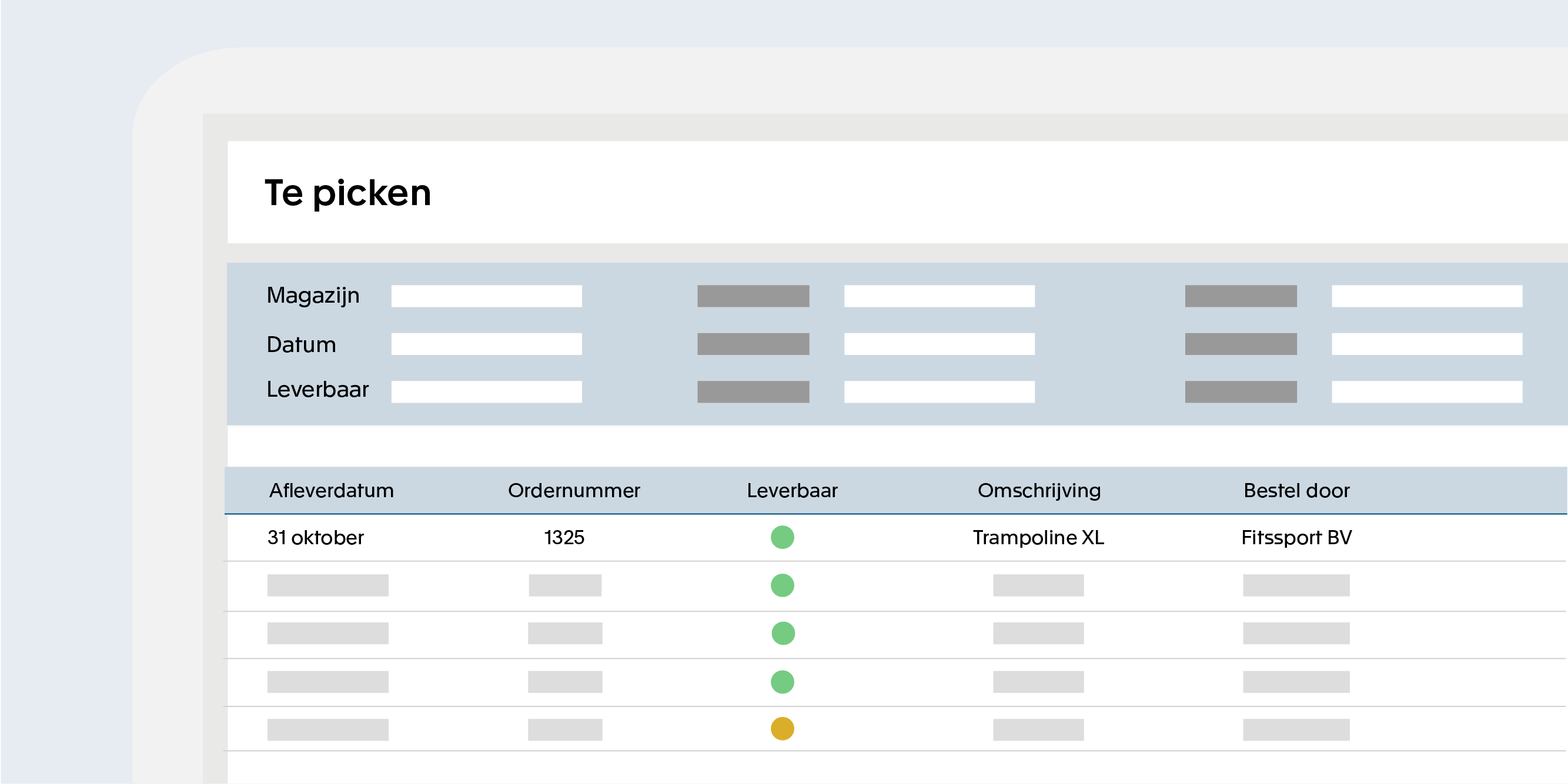
Task: Click the green status dot in the fourth row
Action: click(x=783, y=681)
